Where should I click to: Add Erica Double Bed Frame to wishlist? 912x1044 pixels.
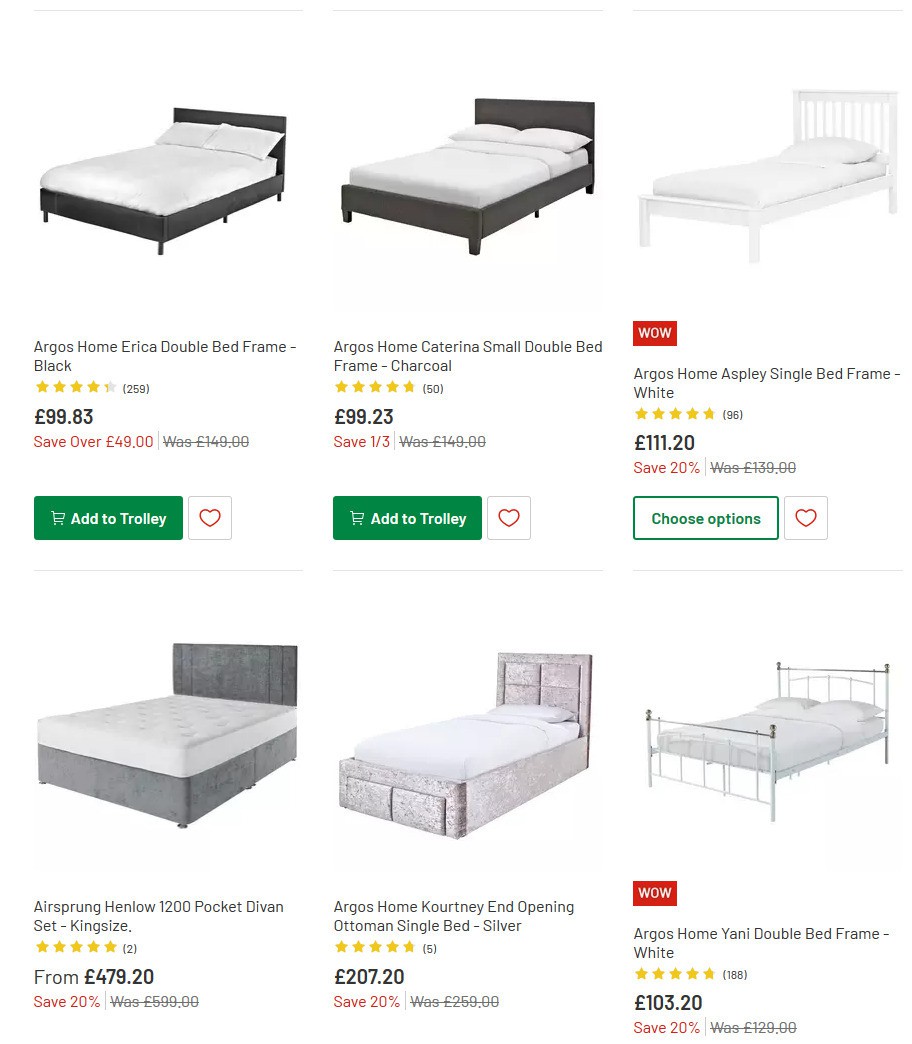click(x=209, y=518)
